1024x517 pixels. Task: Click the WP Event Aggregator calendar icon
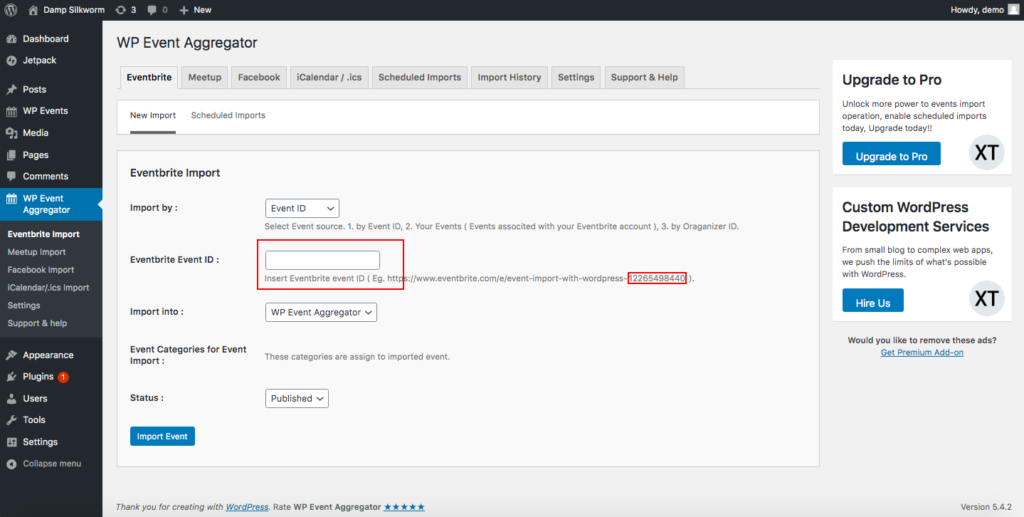11,198
